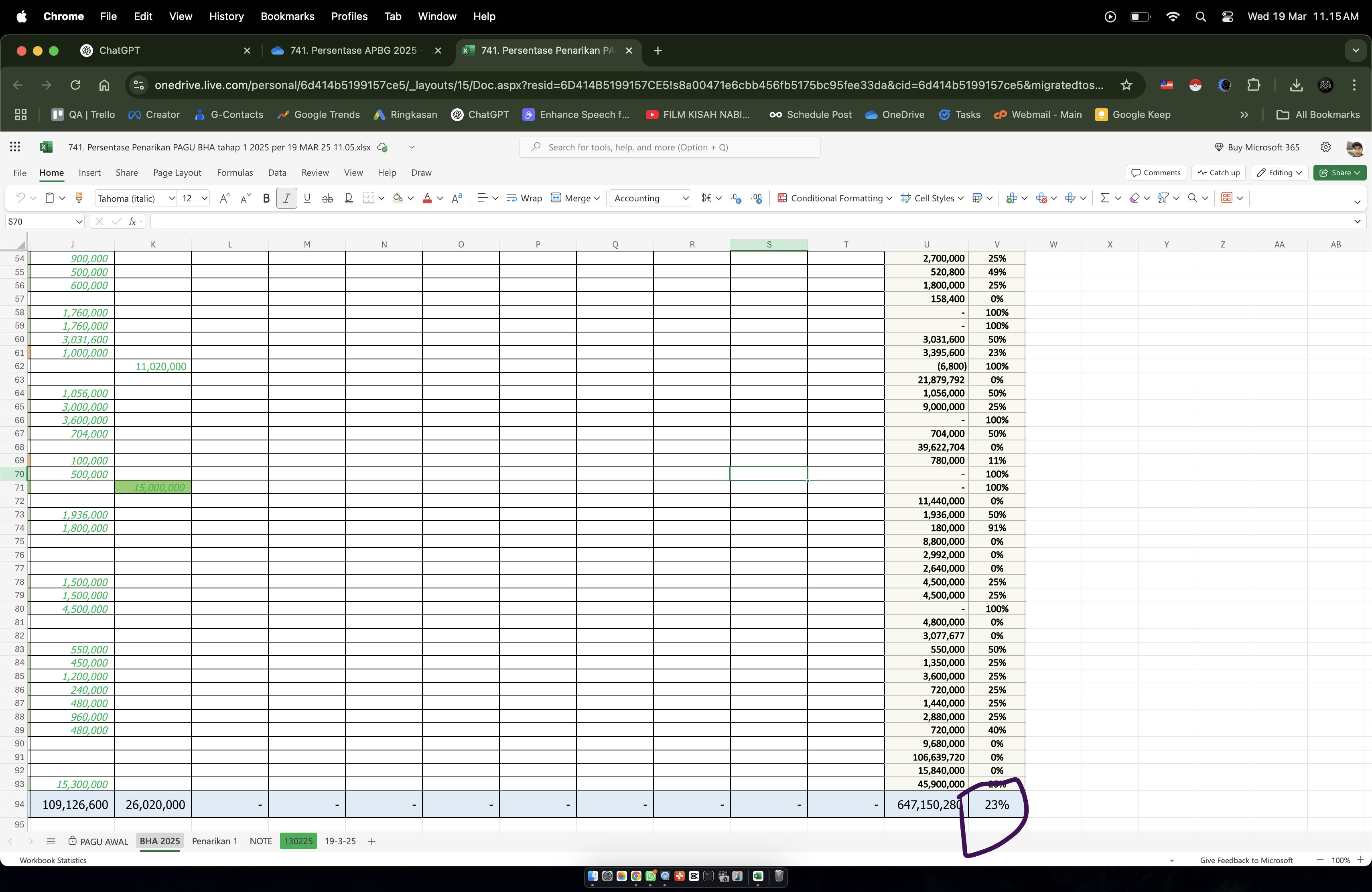Click the Clear eraser icon

coord(1134,198)
